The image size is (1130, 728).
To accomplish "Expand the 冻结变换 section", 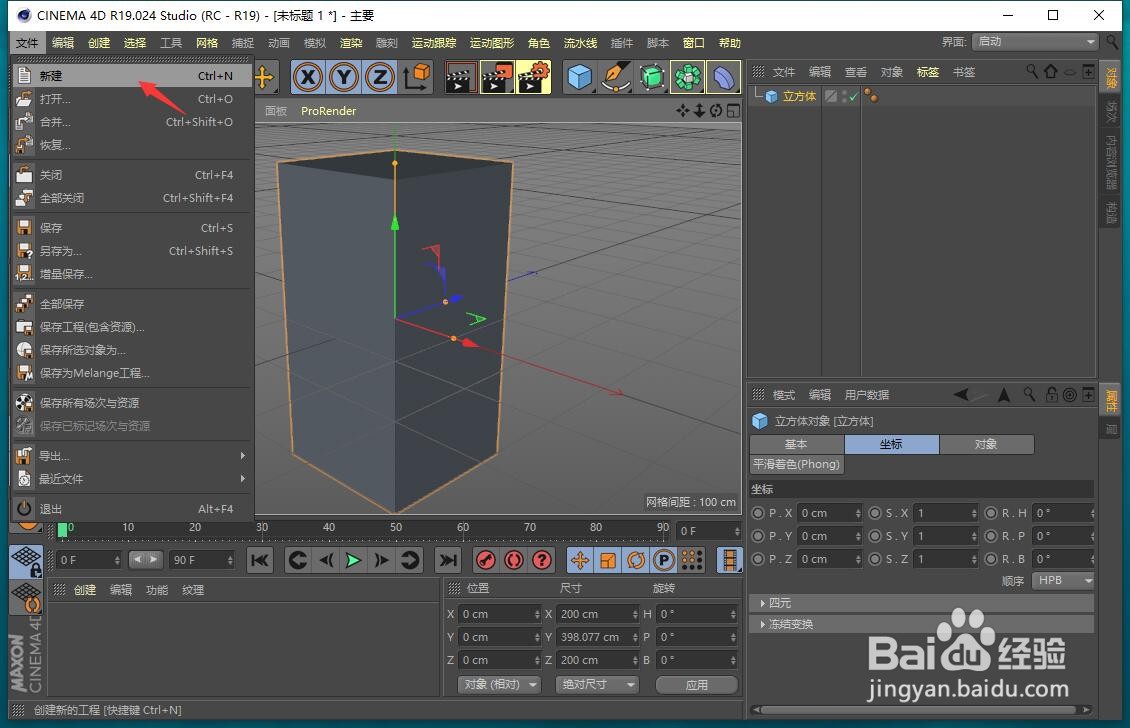I will click(922, 624).
